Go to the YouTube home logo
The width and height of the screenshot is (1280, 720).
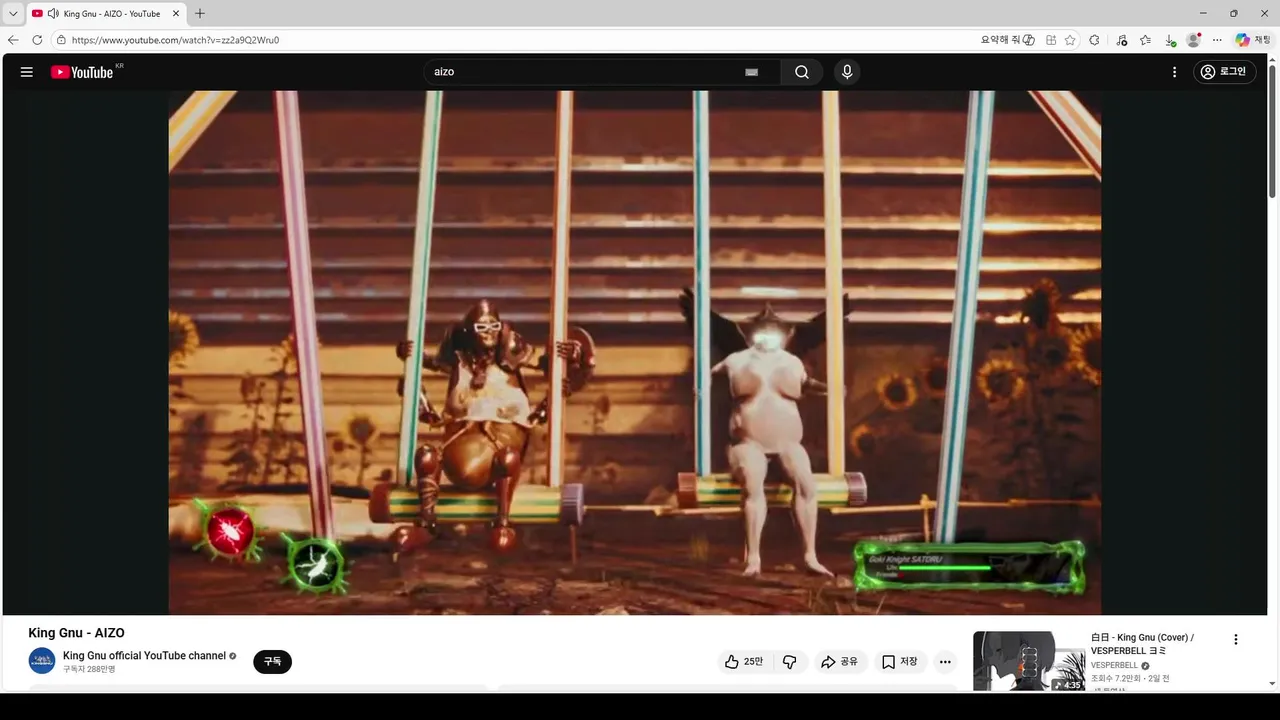tap(82, 72)
